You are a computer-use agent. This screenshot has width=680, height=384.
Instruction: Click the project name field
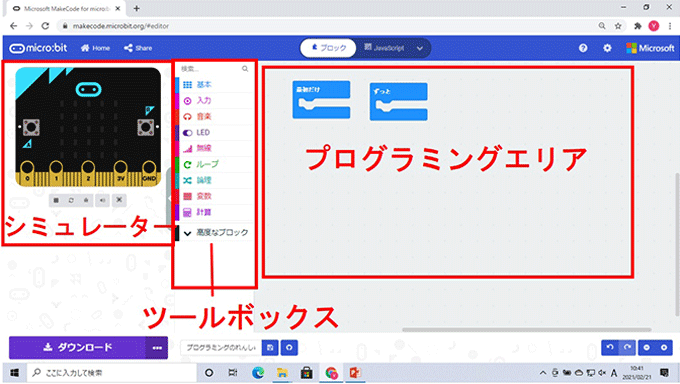click(221, 348)
